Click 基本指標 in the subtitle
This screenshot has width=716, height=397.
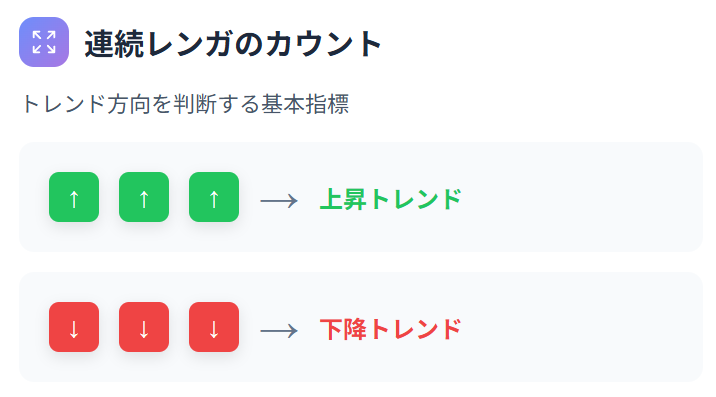point(305,104)
